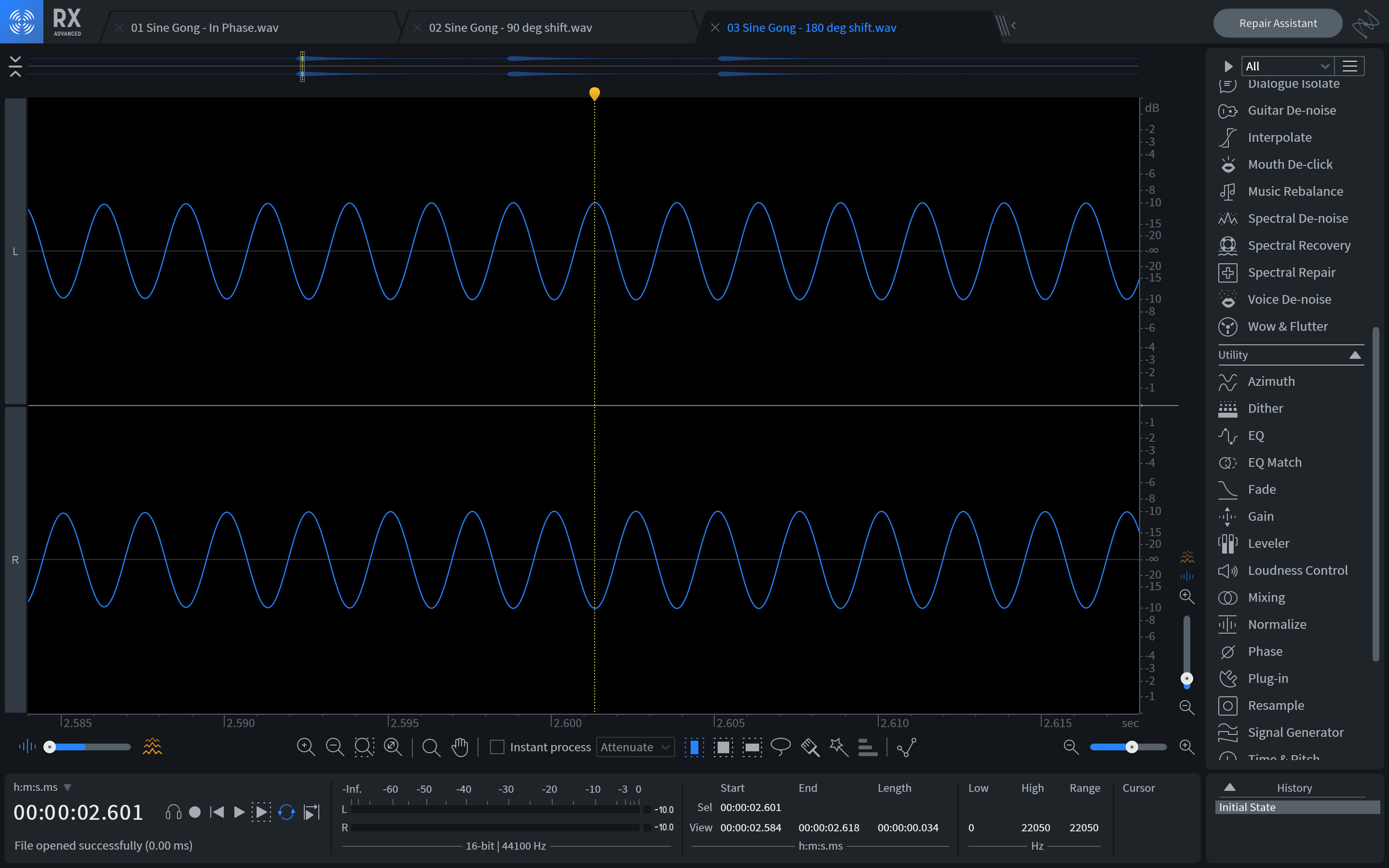The image size is (1389, 868).
Task: Click the Mouth De-click tool icon
Action: point(1227,164)
